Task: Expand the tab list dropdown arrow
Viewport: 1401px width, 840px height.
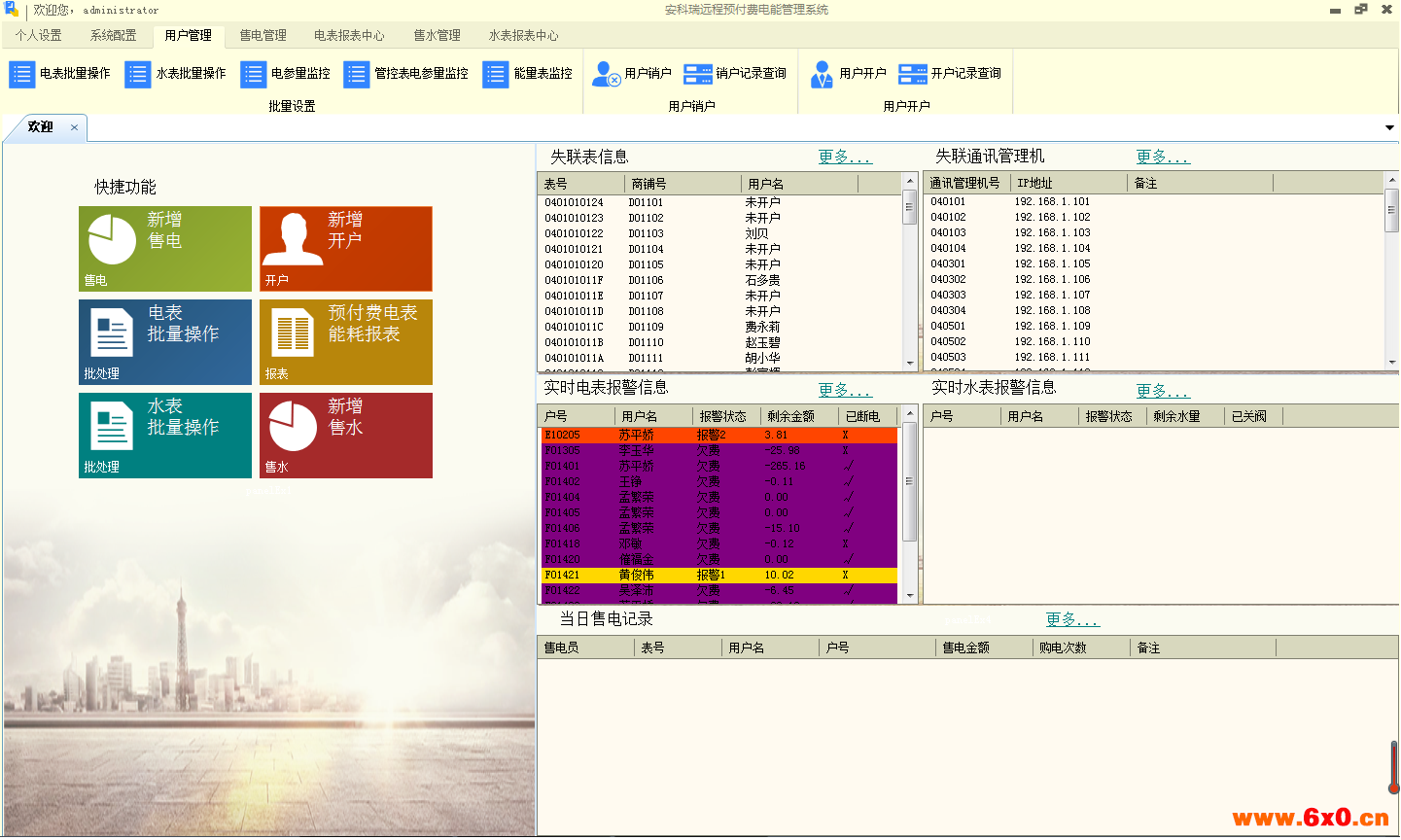Action: coord(1389,128)
